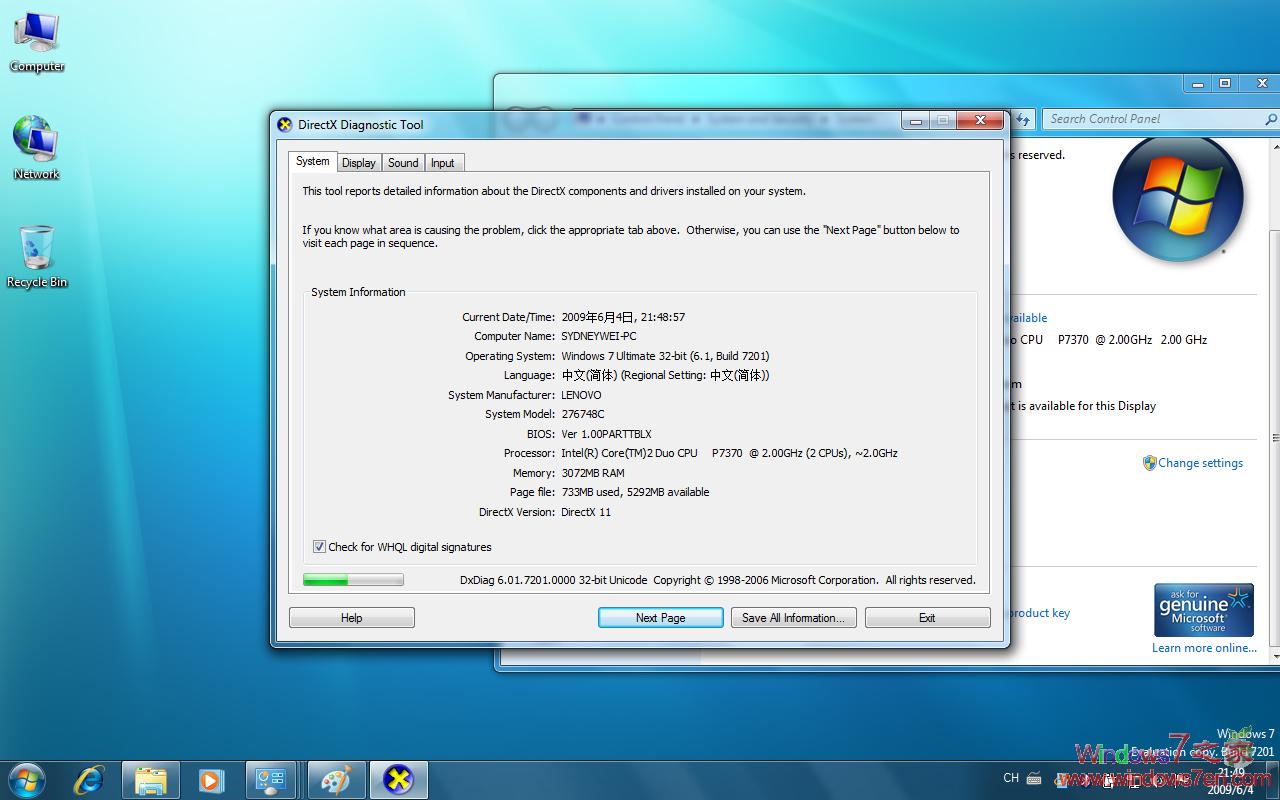Click Save All Information button

click(x=793, y=618)
